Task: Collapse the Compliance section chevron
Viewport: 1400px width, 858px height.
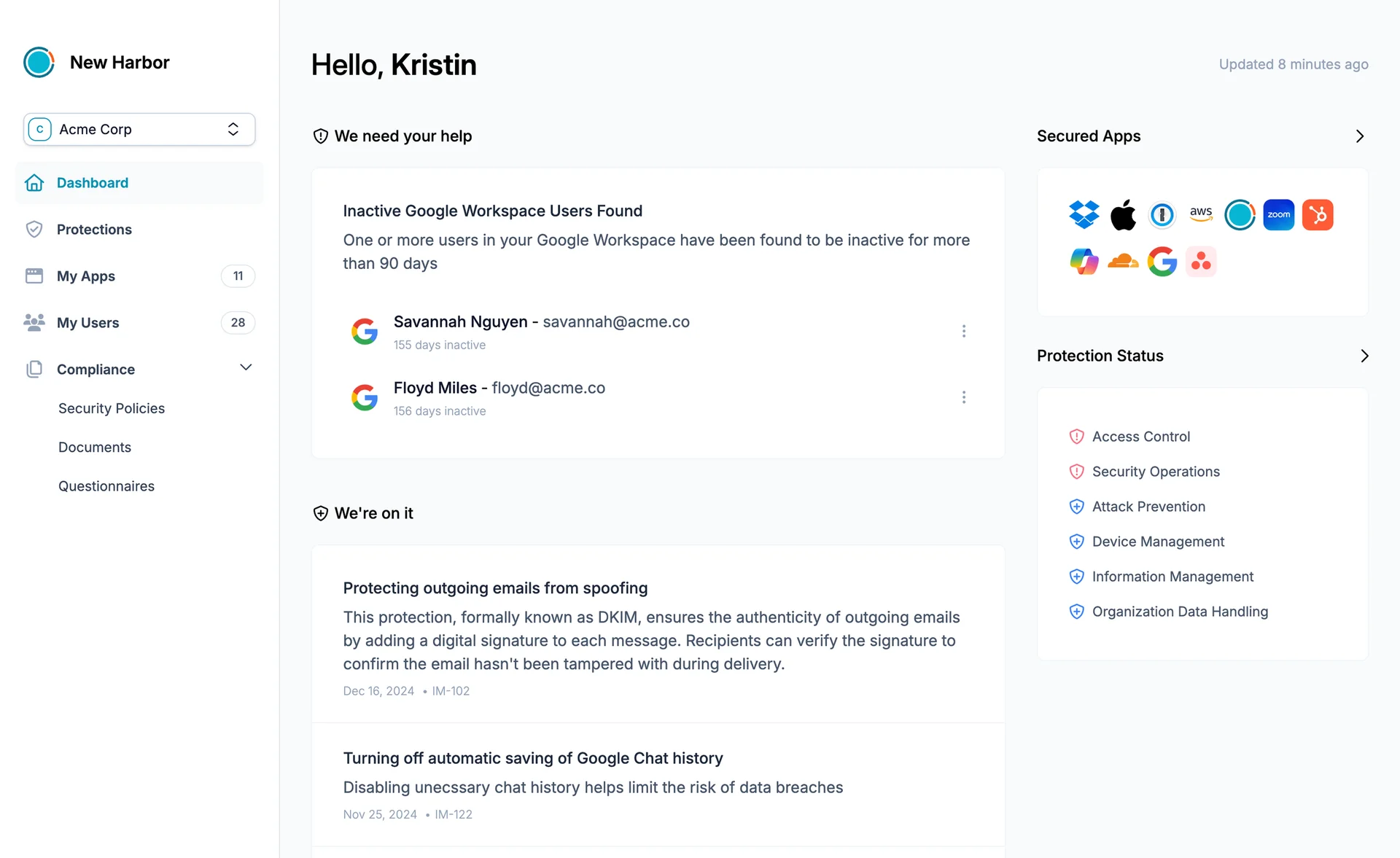Action: (x=246, y=367)
